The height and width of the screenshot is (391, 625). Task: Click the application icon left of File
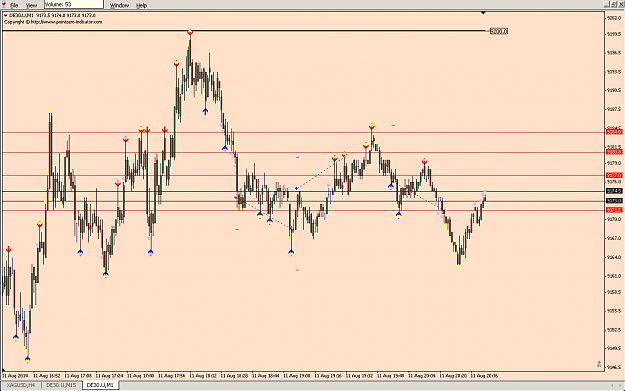coord(4,4)
